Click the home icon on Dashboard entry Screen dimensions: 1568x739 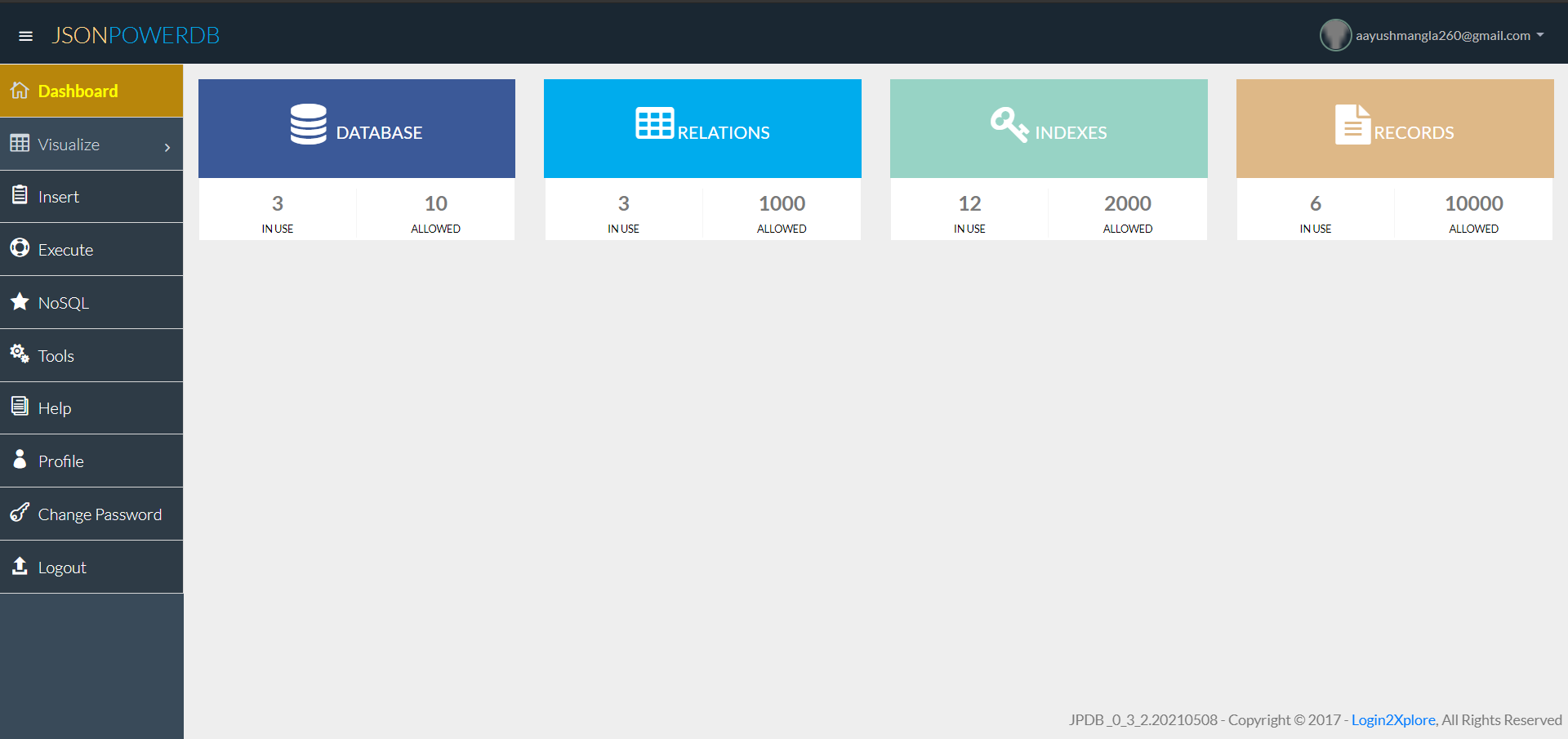tap(19, 90)
